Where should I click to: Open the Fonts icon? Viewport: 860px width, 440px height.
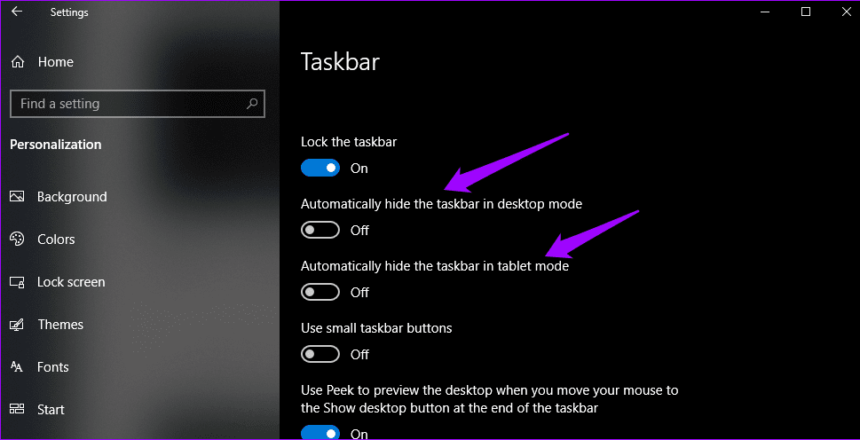coord(17,367)
